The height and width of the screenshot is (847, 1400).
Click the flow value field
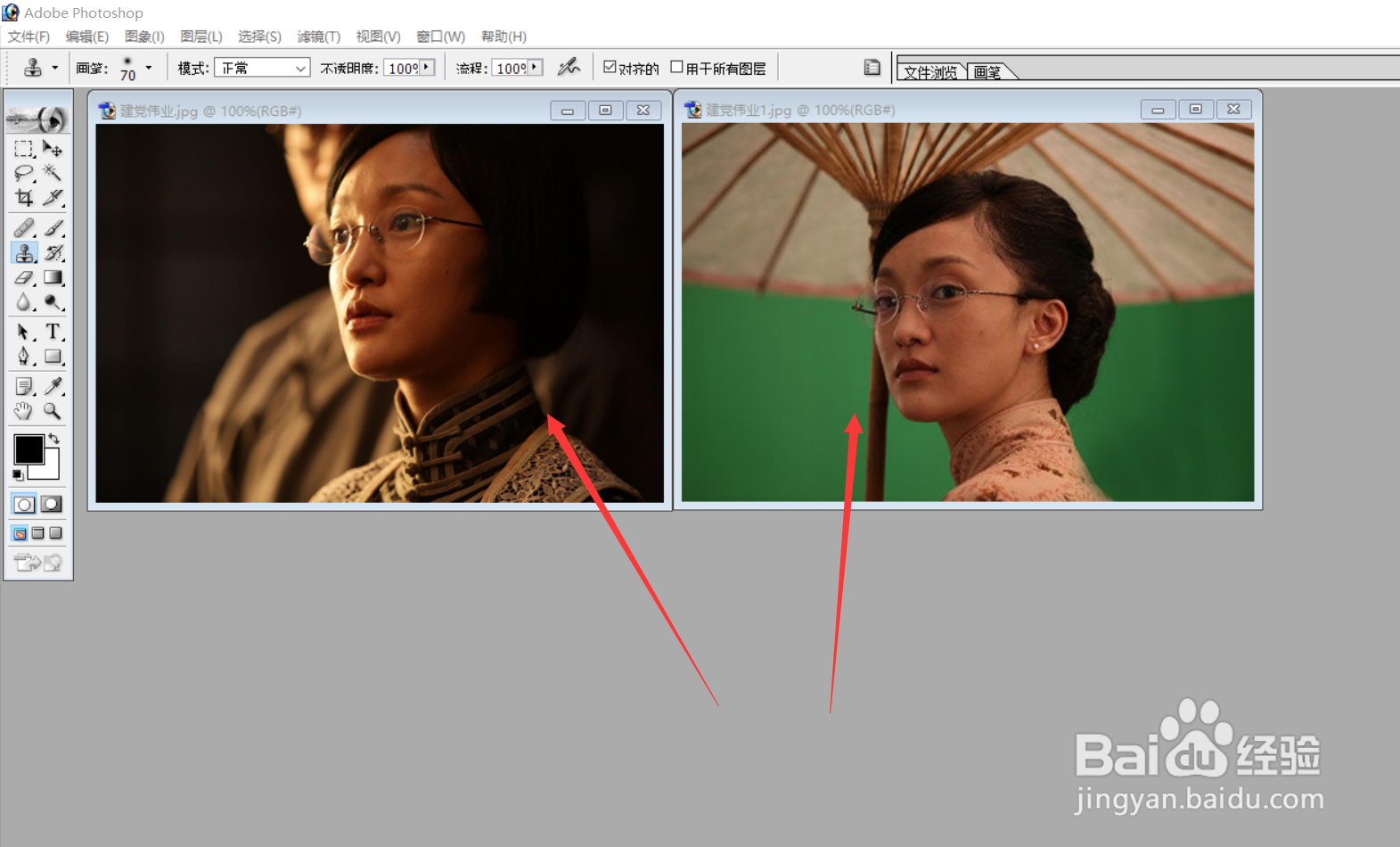[x=511, y=68]
